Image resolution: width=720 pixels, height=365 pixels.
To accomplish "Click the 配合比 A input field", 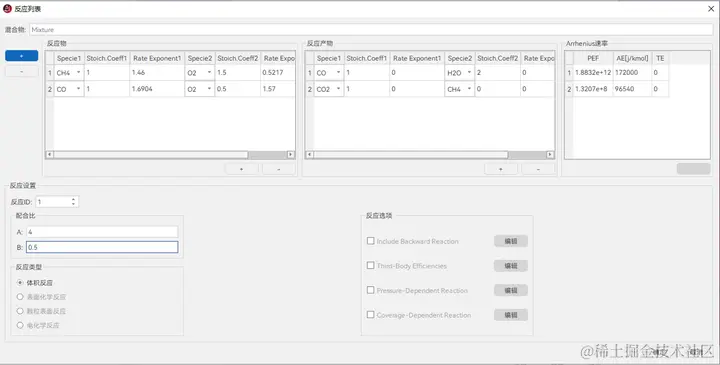I will [x=102, y=232].
